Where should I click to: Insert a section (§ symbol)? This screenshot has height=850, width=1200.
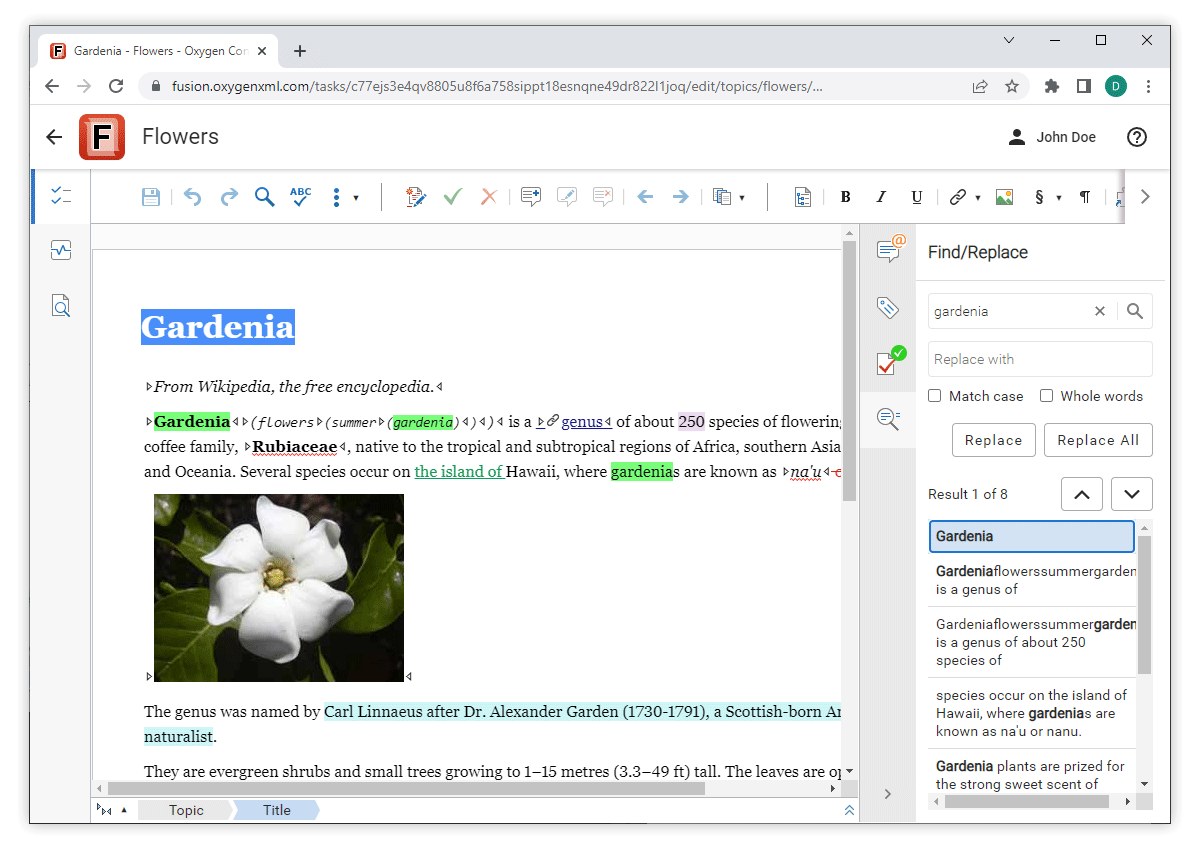click(1040, 197)
